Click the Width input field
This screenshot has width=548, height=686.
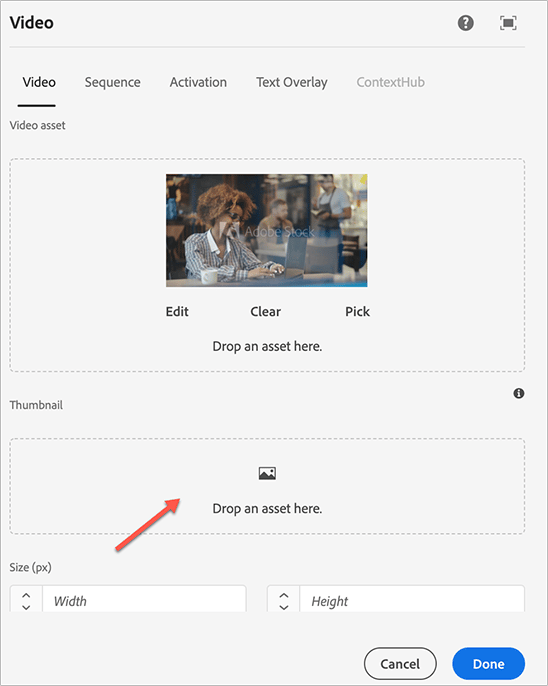click(144, 600)
